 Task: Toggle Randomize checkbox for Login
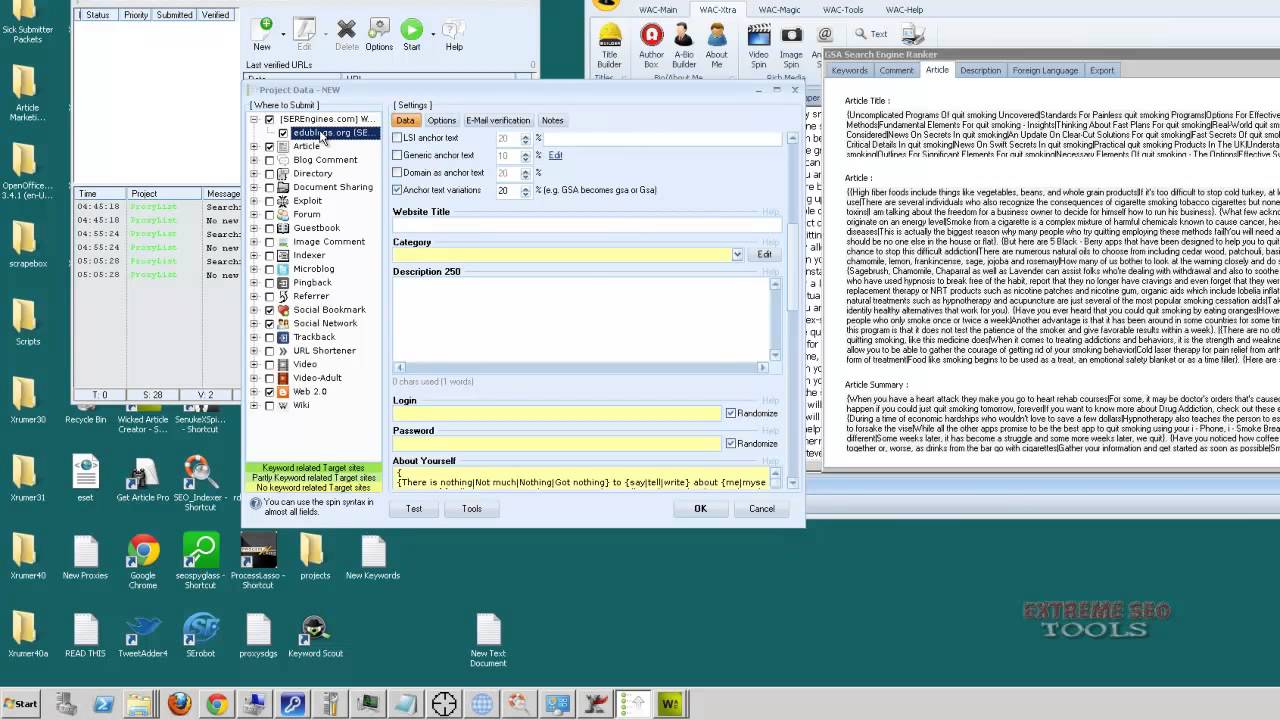point(731,413)
